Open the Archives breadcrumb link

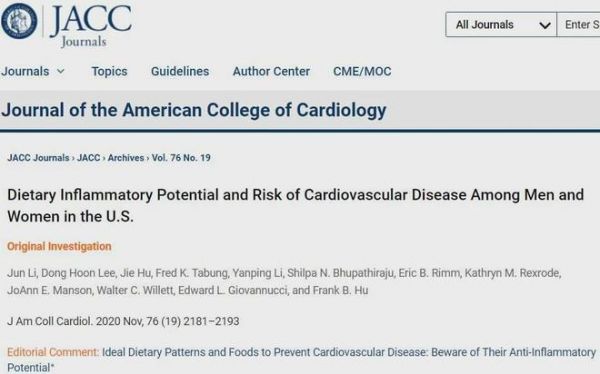coord(126,158)
